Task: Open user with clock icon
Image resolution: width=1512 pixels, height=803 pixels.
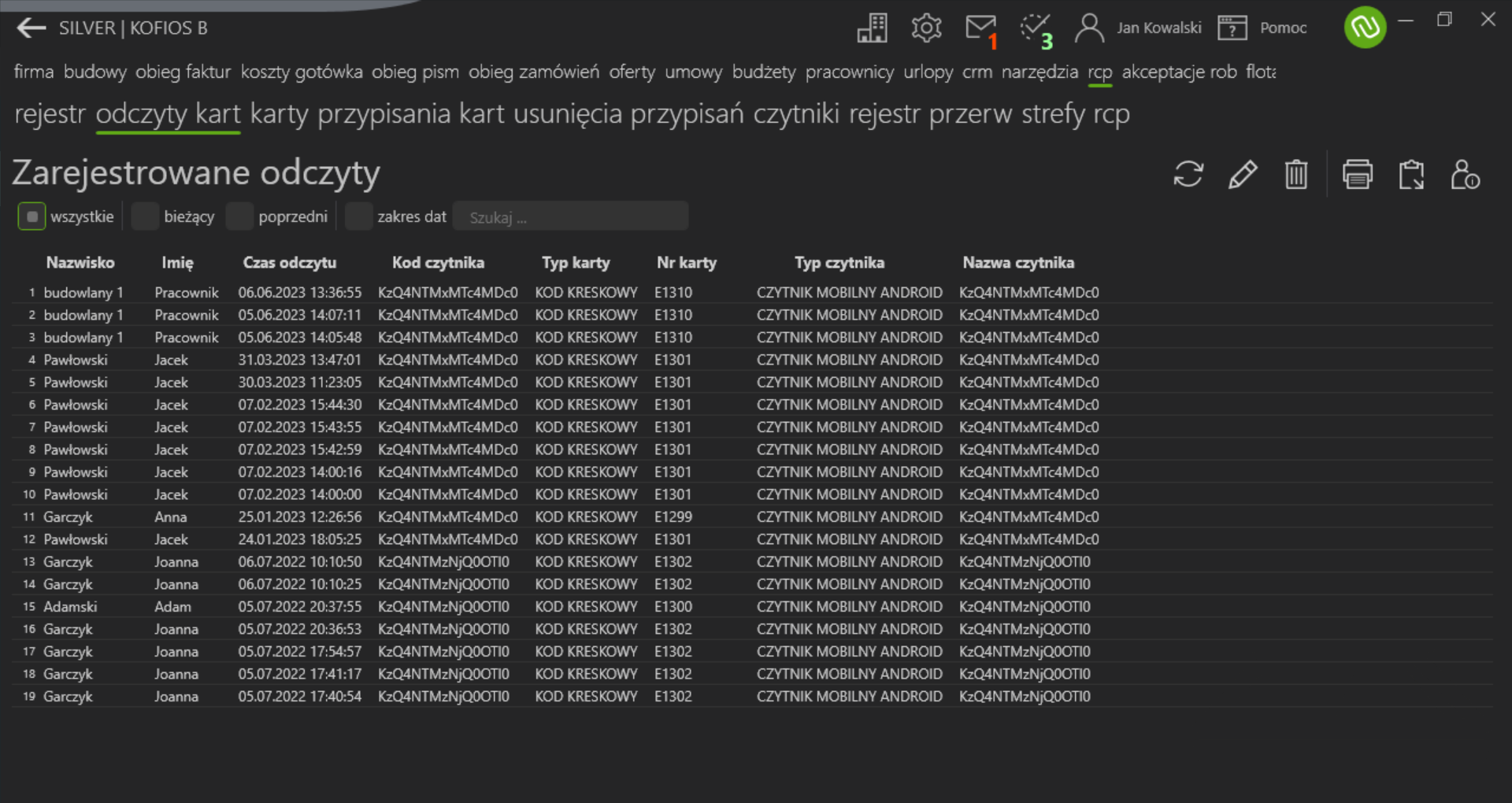Action: coord(1465,174)
